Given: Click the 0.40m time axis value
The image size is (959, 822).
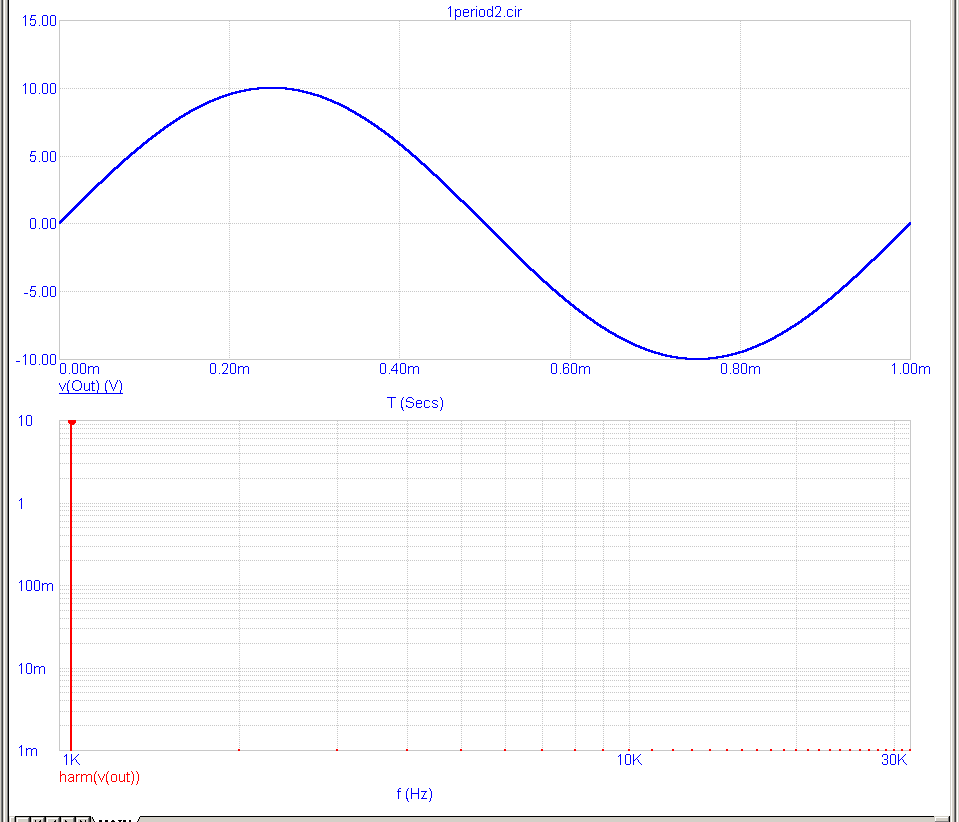Looking at the screenshot, I should coord(399,369).
